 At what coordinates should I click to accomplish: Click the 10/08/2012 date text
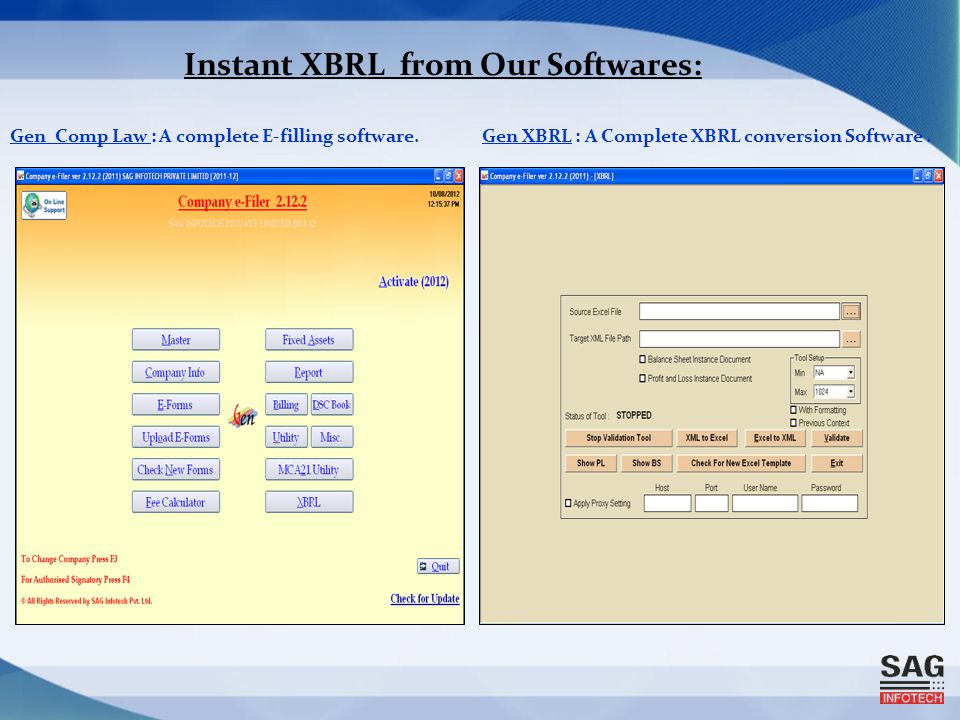[x=444, y=194]
